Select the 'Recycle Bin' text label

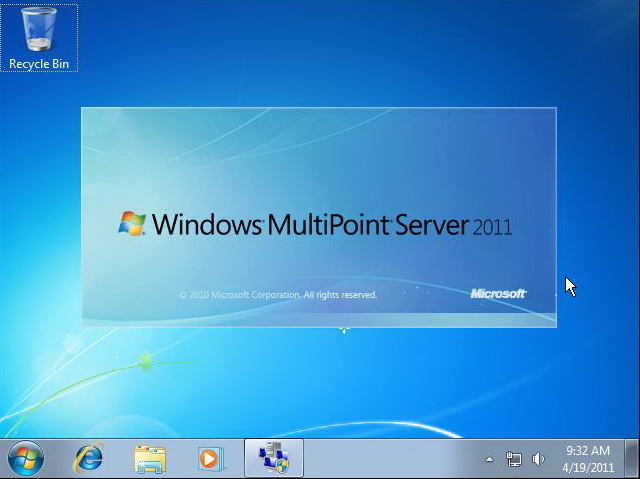pyautogui.click(x=39, y=64)
